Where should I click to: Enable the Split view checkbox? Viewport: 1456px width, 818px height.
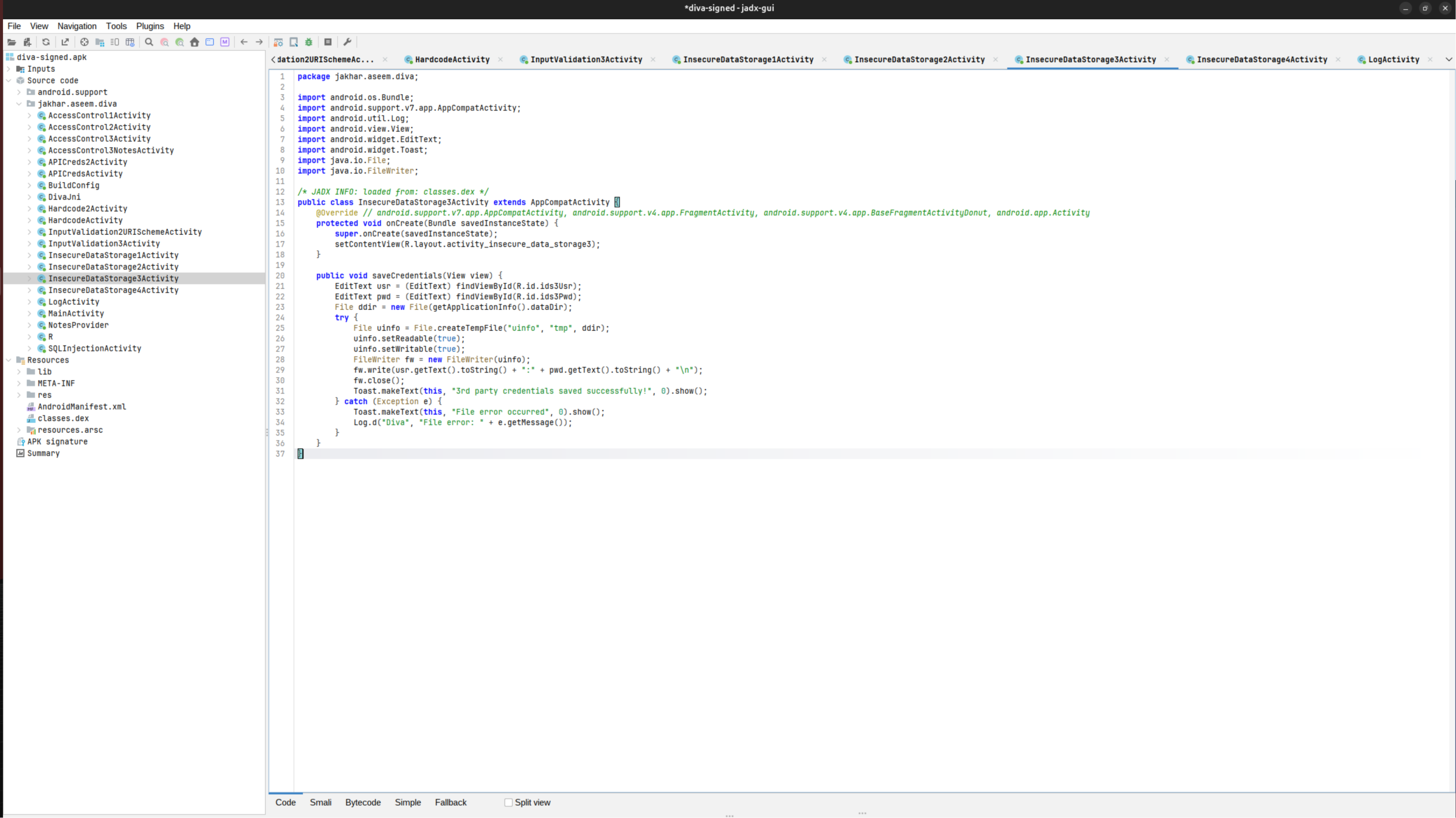point(508,802)
